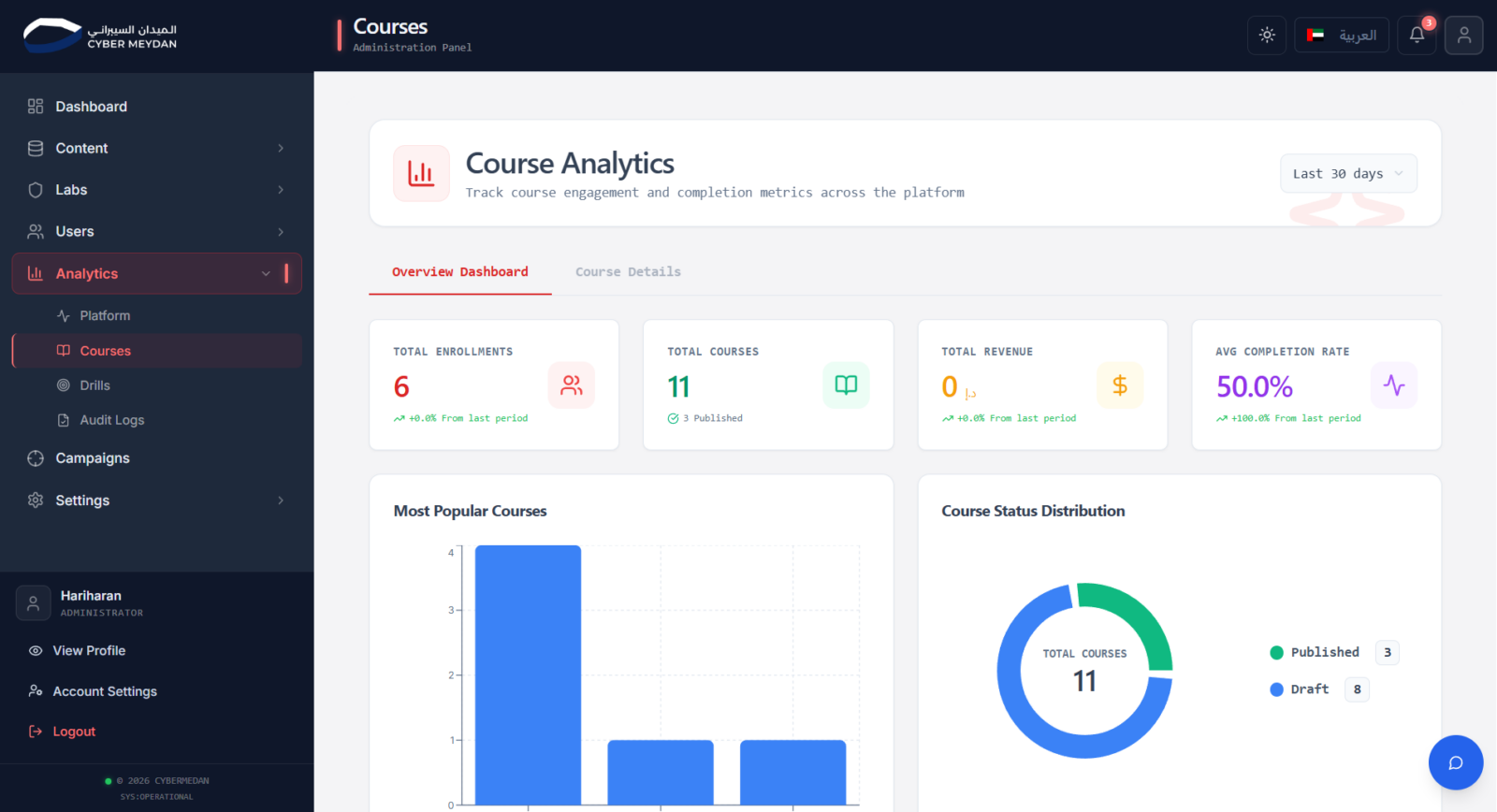Open the Last 30 days dropdown
The height and width of the screenshot is (812, 1497).
[x=1348, y=173]
